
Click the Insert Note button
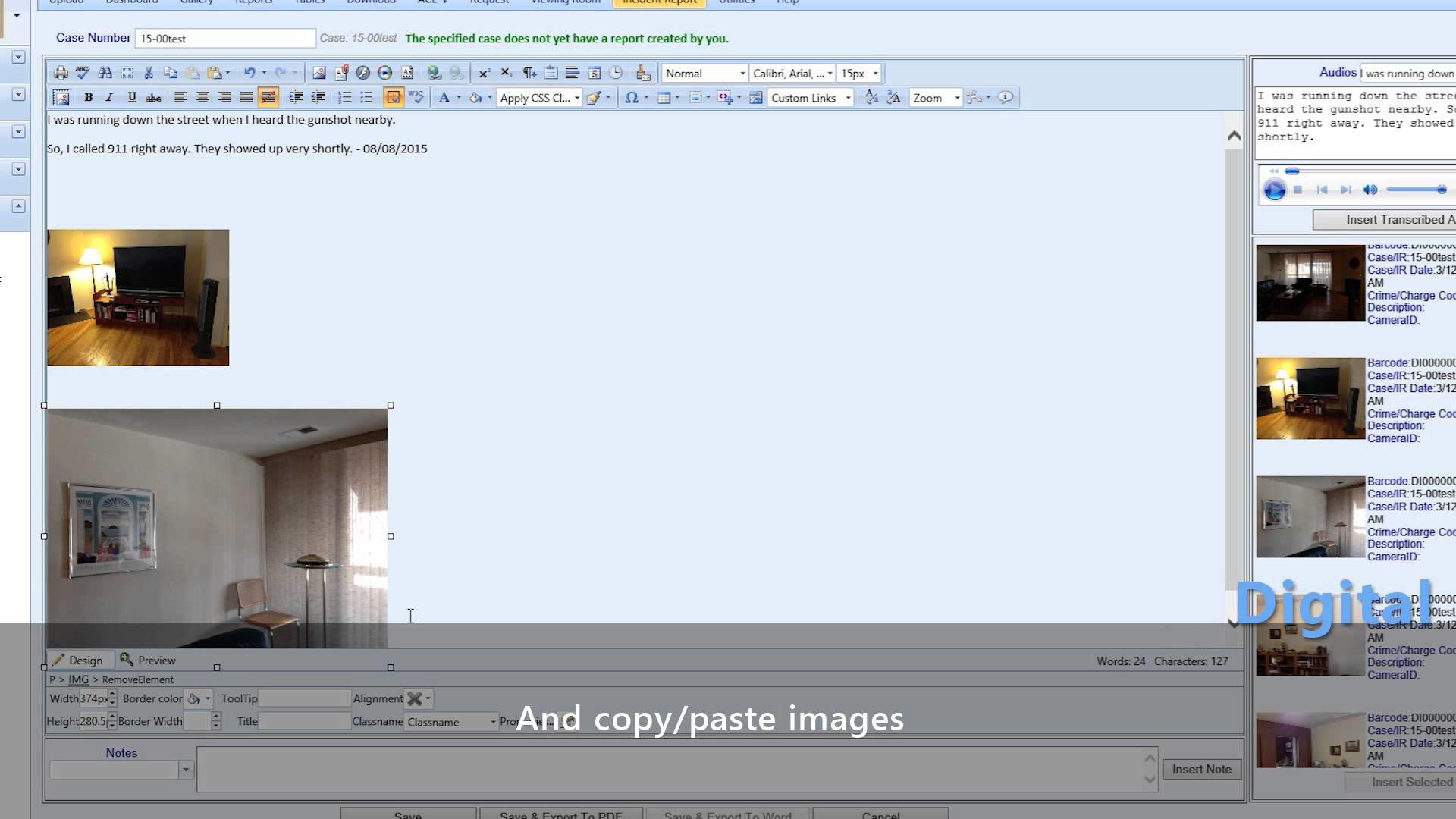1201,769
